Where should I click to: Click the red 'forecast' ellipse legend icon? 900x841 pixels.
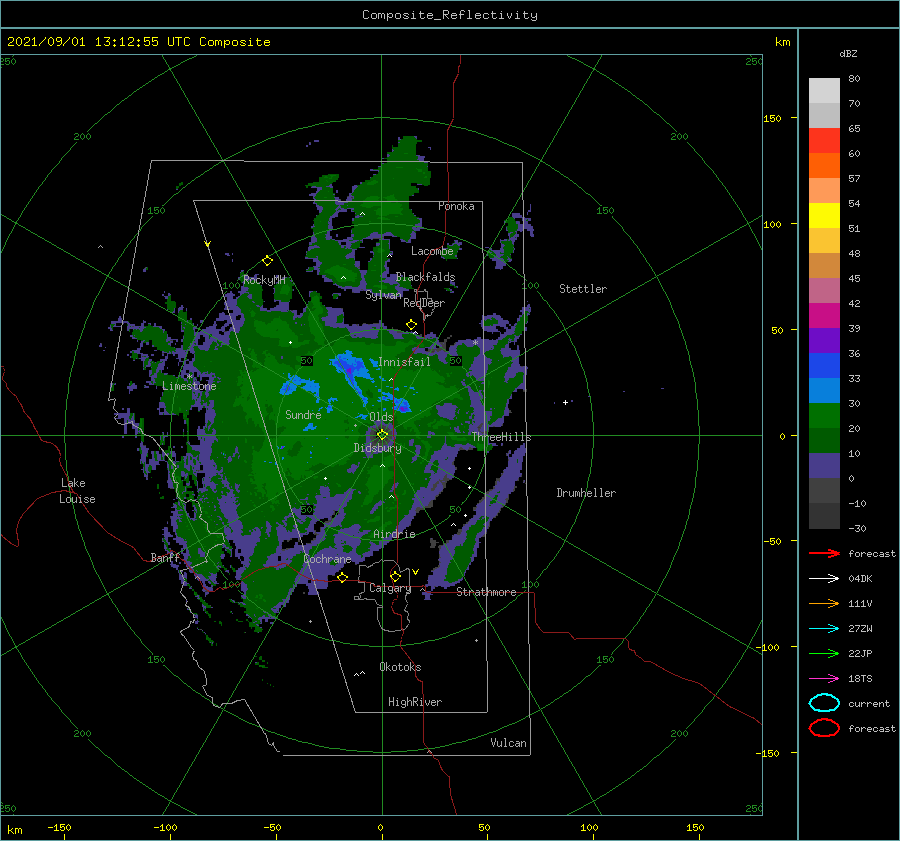click(824, 728)
